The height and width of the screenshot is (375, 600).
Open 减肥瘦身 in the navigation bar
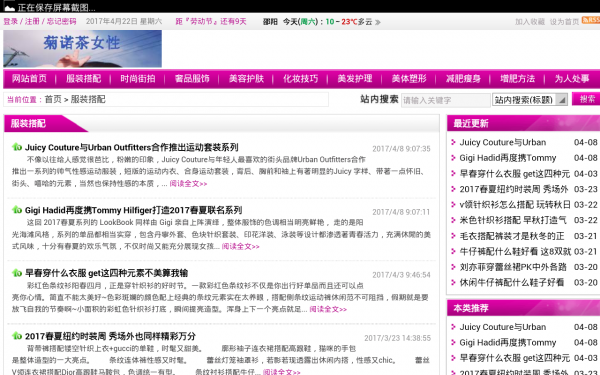click(463, 78)
